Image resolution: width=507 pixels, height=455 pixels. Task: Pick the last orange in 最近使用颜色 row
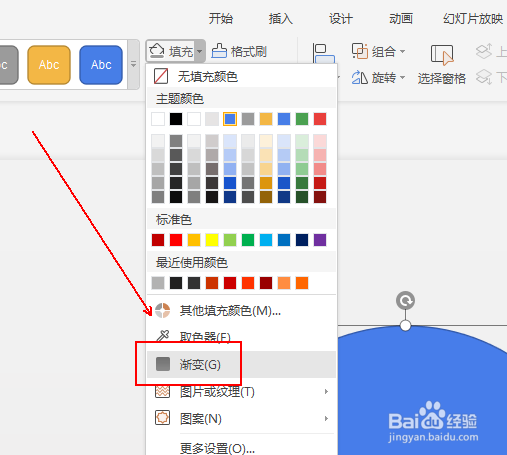coord(302,283)
